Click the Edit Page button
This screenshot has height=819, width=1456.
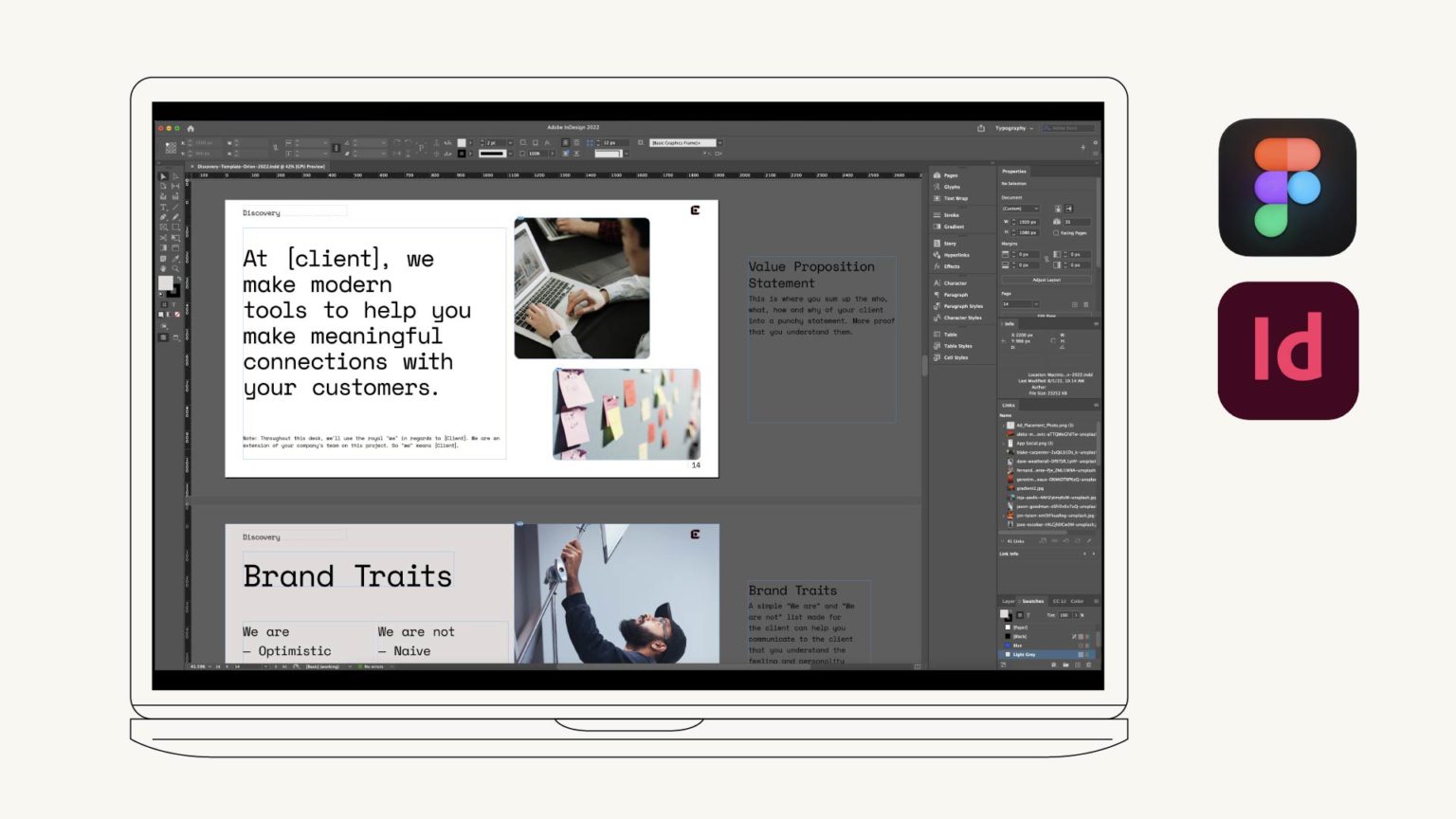click(x=1046, y=316)
